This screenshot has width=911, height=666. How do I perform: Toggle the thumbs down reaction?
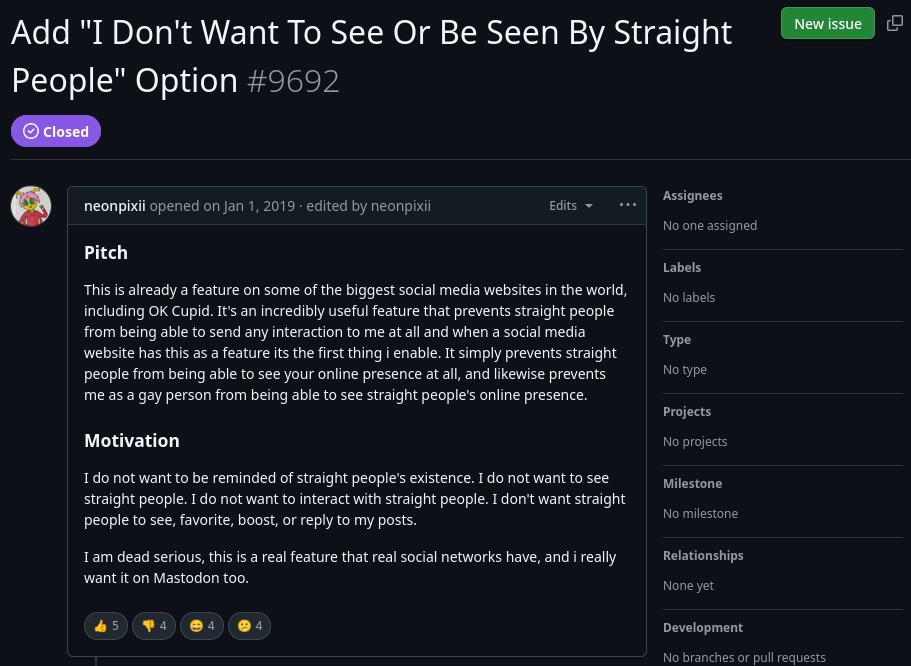154,626
